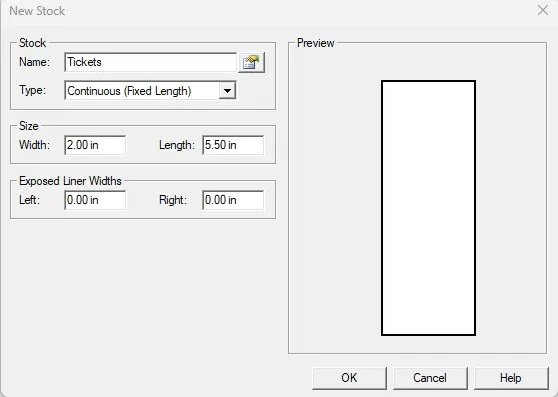Expand the Type dropdown arrow
558x397 pixels.
[x=227, y=91]
